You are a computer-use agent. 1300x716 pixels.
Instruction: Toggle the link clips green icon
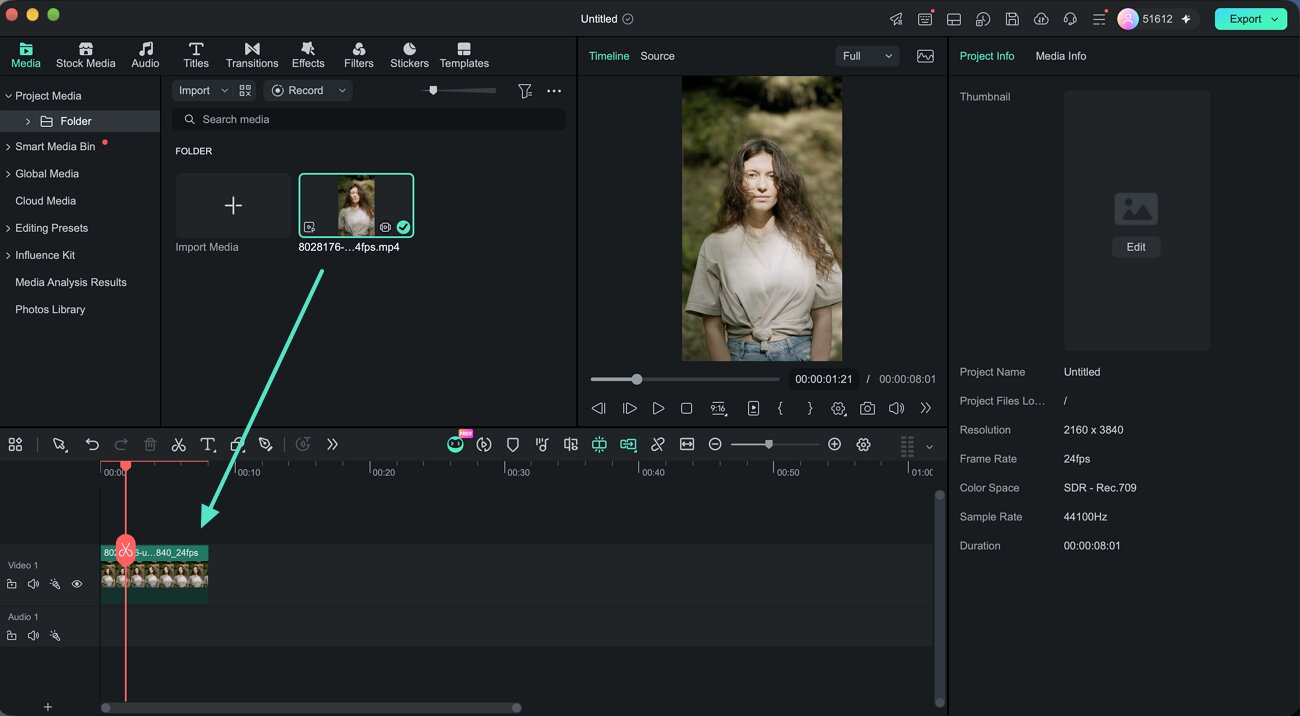click(628, 445)
